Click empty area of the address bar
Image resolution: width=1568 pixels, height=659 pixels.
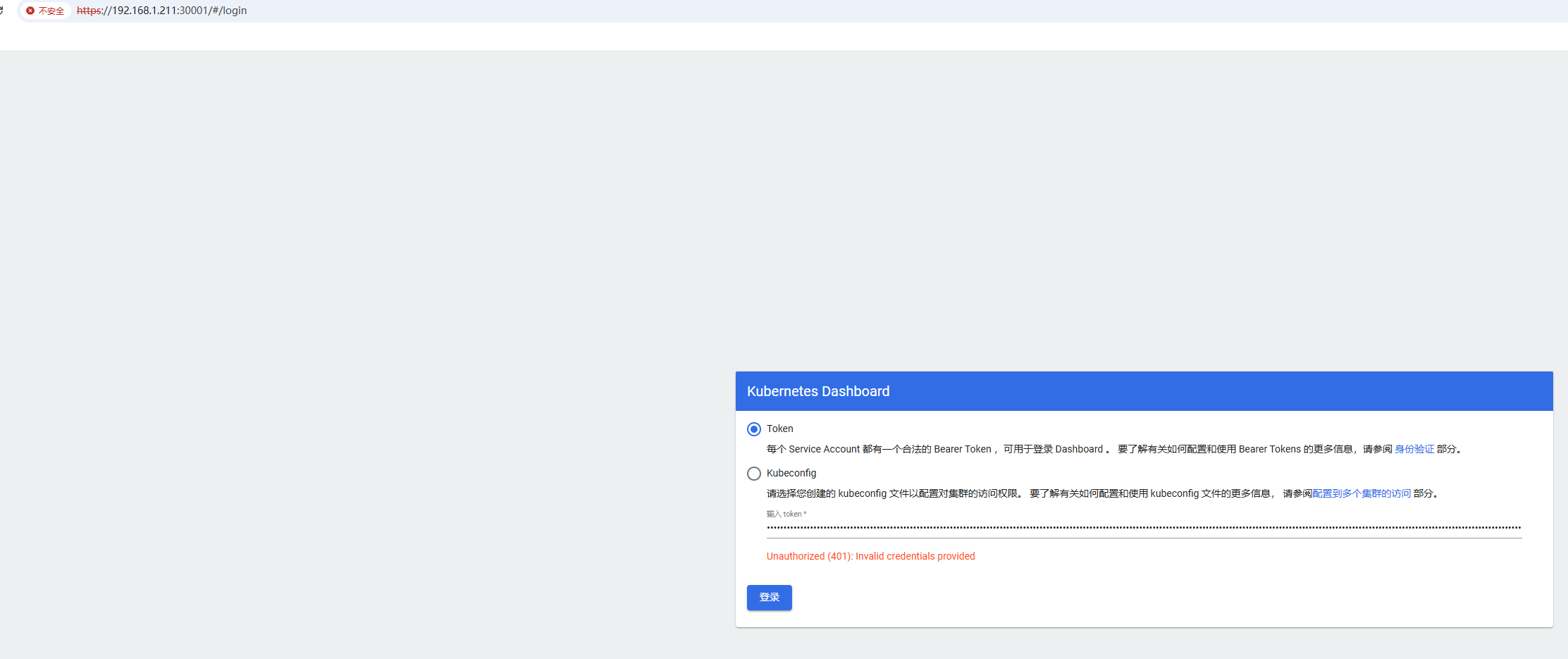[846, 11]
